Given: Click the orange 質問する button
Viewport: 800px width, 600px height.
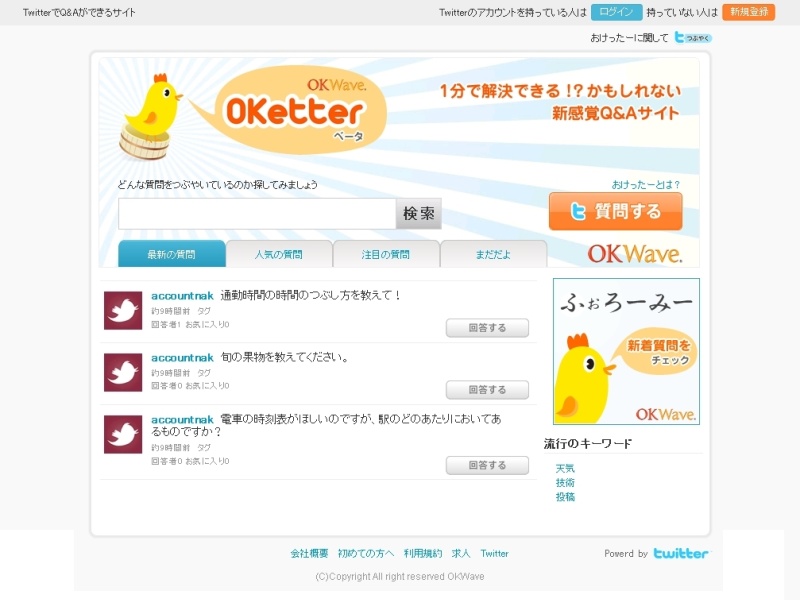Looking at the screenshot, I should click(x=615, y=211).
